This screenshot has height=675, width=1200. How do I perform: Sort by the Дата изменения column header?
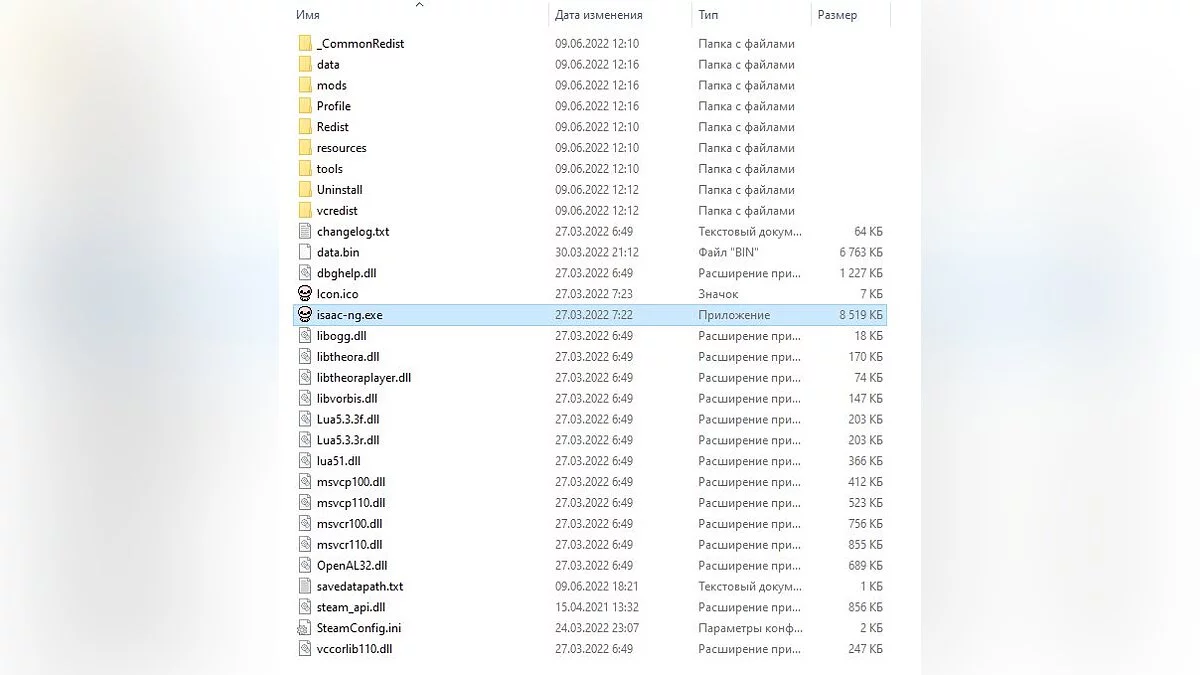(599, 15)
